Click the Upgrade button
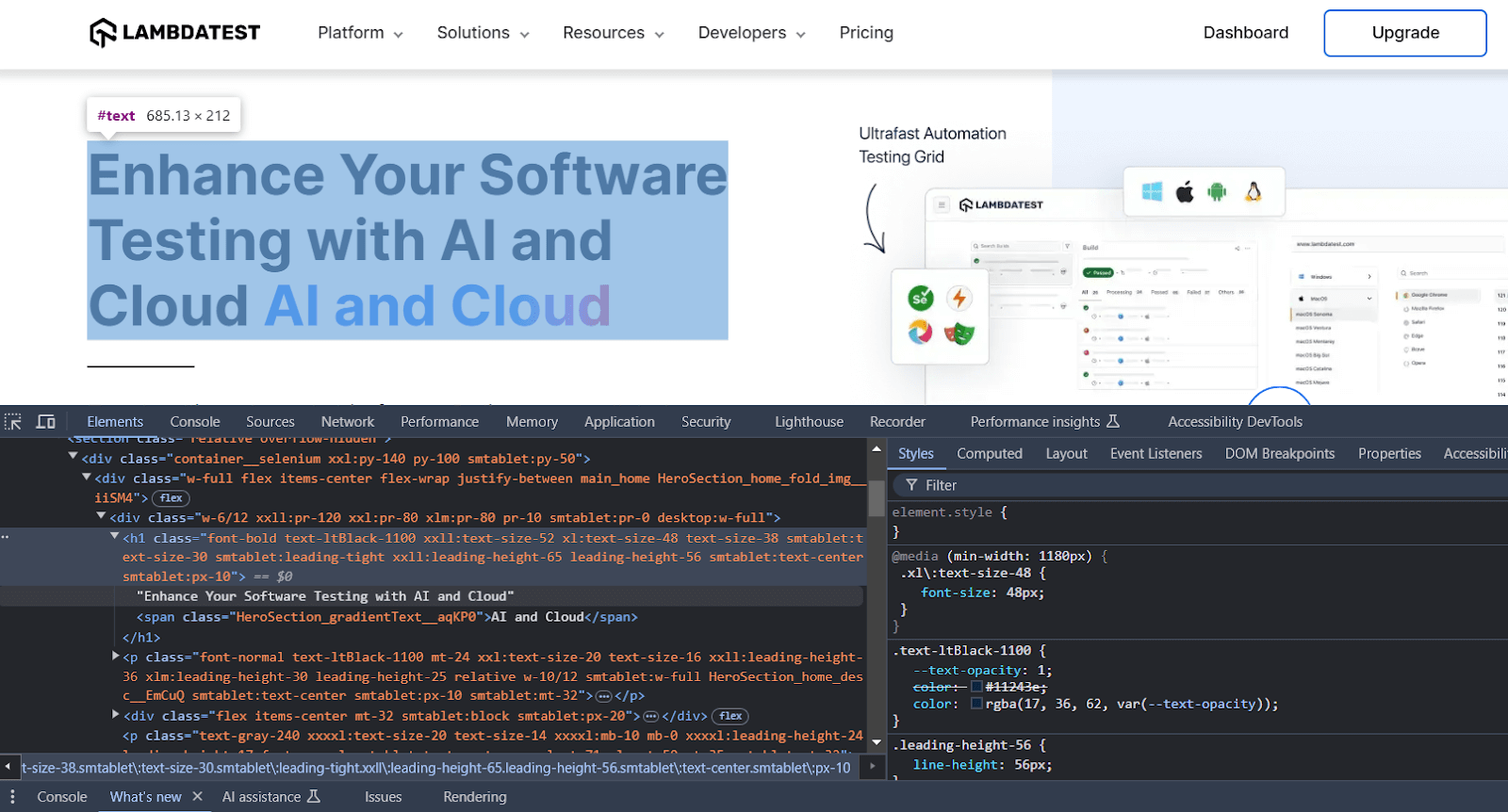 pos(1404,33)
